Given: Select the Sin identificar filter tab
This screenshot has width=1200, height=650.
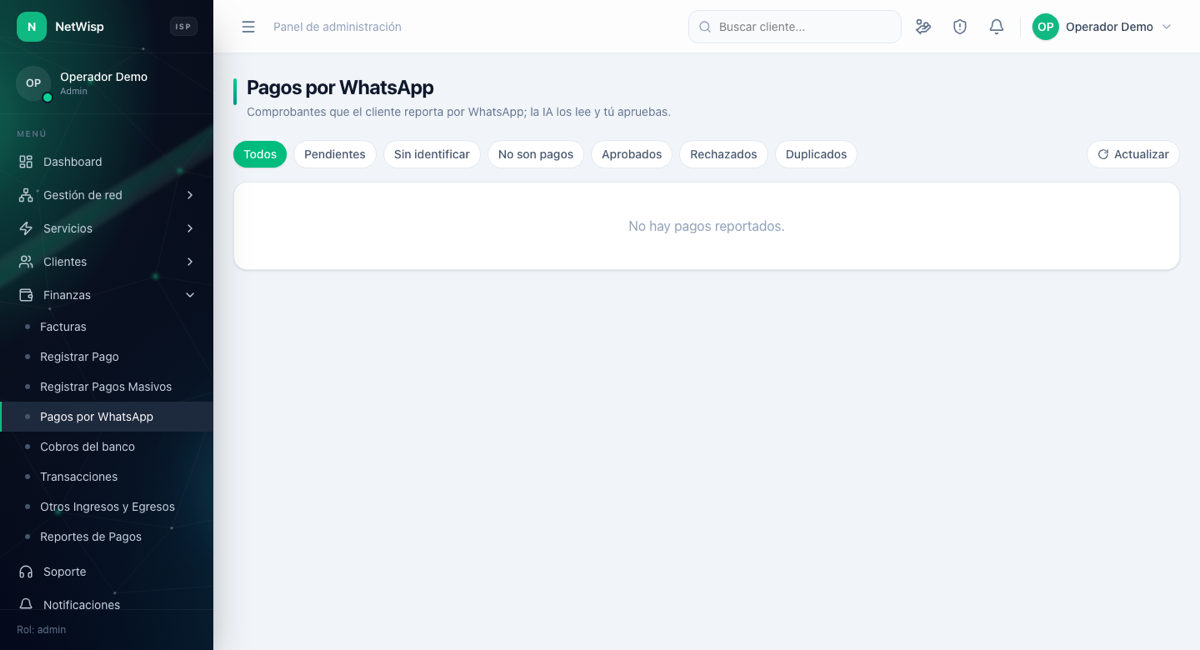Looking at the screenshot, I should pos(432,154).
